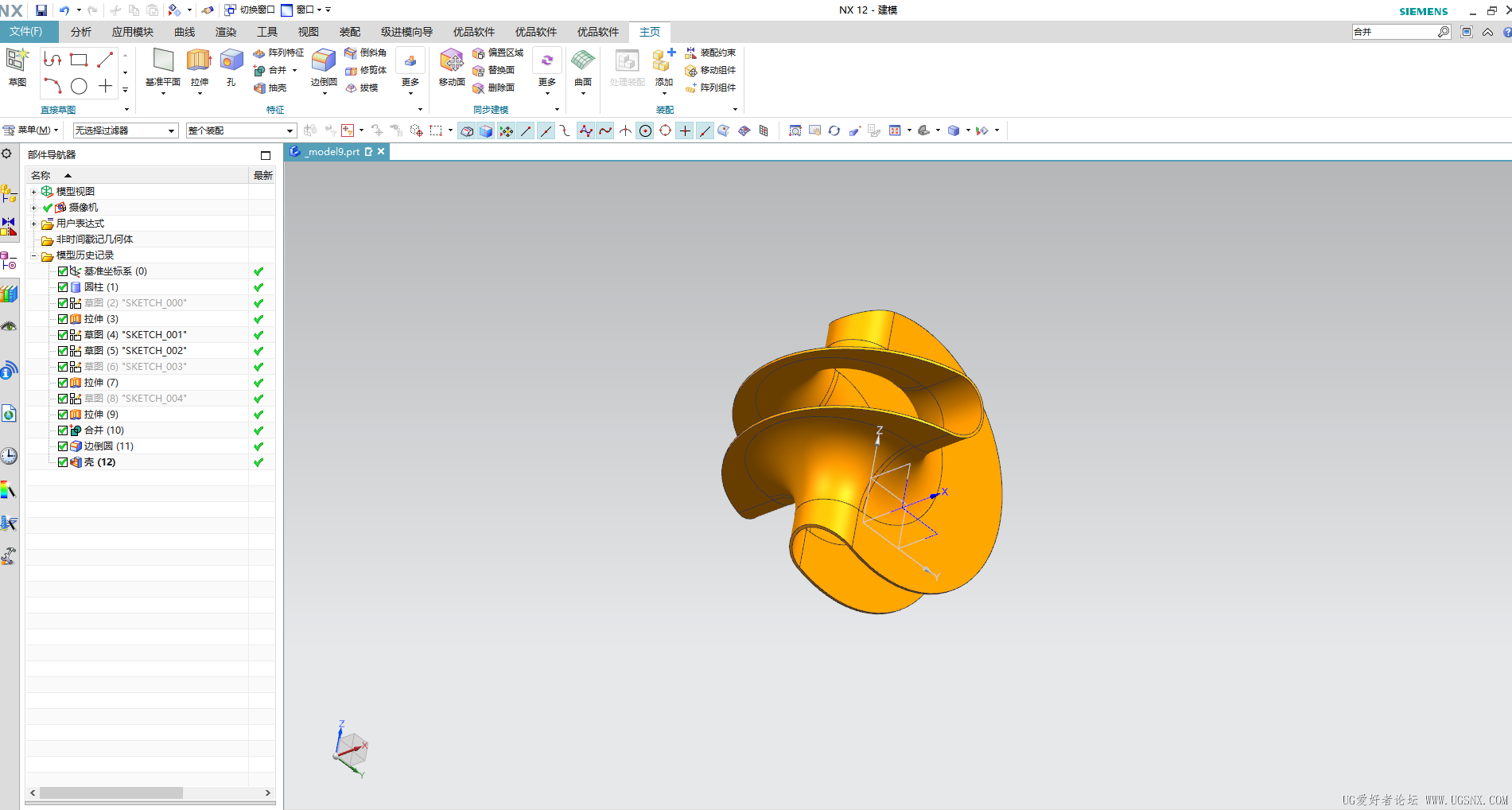
Task: Click the 偏置区域 offset region tool
Action: (x=498, y=53)
